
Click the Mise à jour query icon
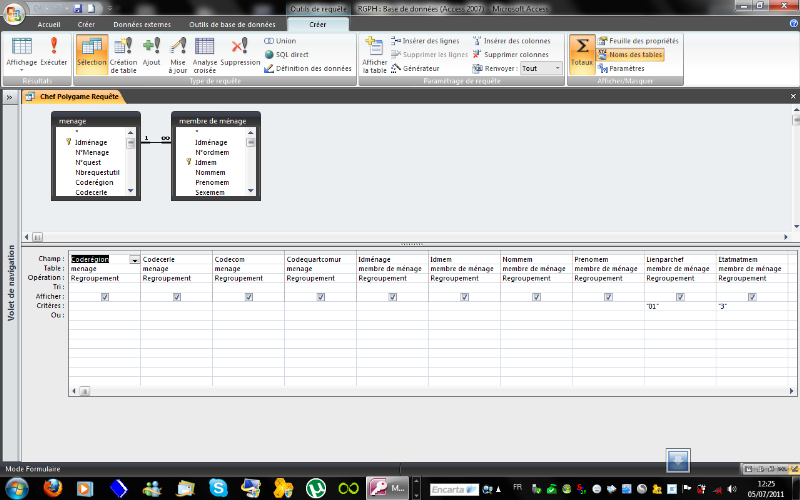pos(178,50)
